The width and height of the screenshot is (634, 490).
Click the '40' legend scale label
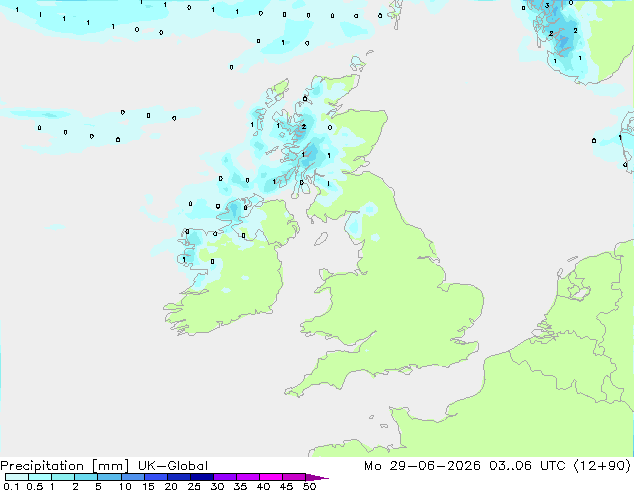[x=264, y=486]
